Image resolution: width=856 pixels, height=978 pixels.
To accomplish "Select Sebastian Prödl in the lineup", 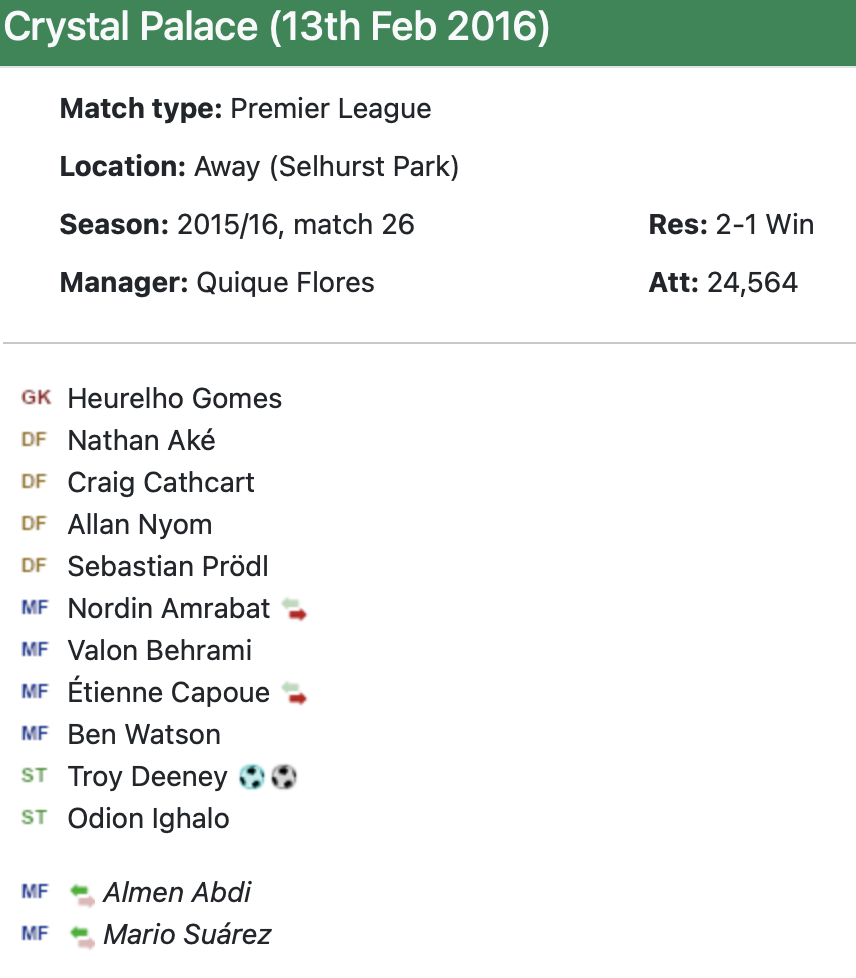I will (168, 566).
